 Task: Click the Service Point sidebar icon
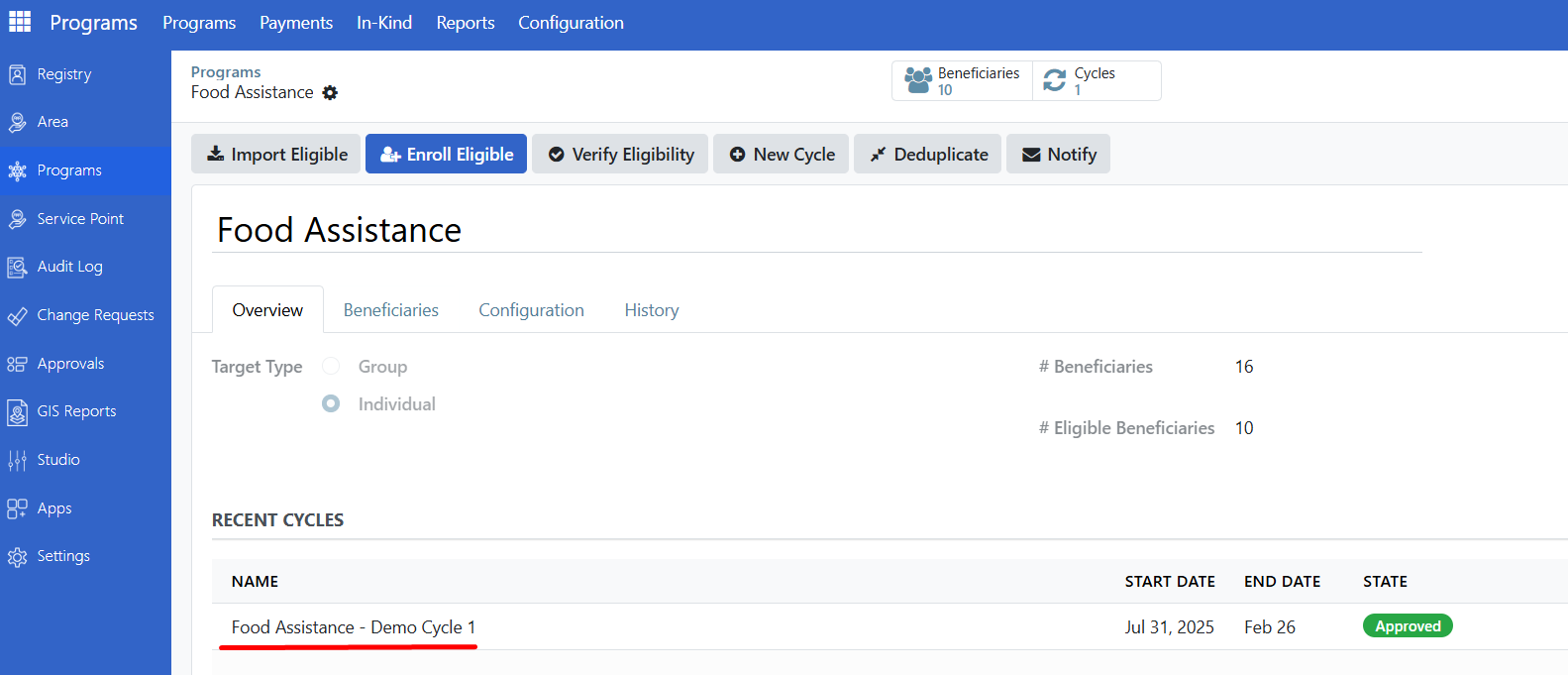(17, 219)
